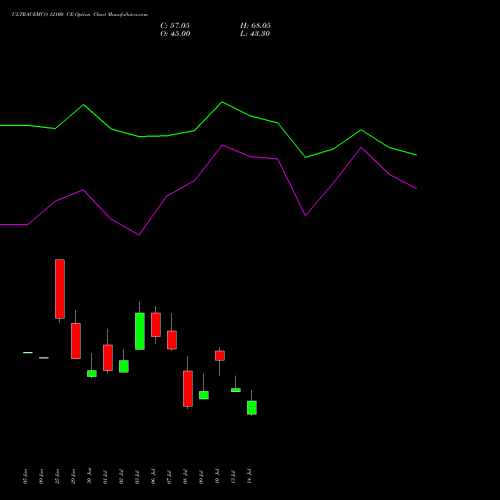Viewport: 500px width, 500px height.
Task: Click the 30 Jun date axis label
Action: coord(89,476)
